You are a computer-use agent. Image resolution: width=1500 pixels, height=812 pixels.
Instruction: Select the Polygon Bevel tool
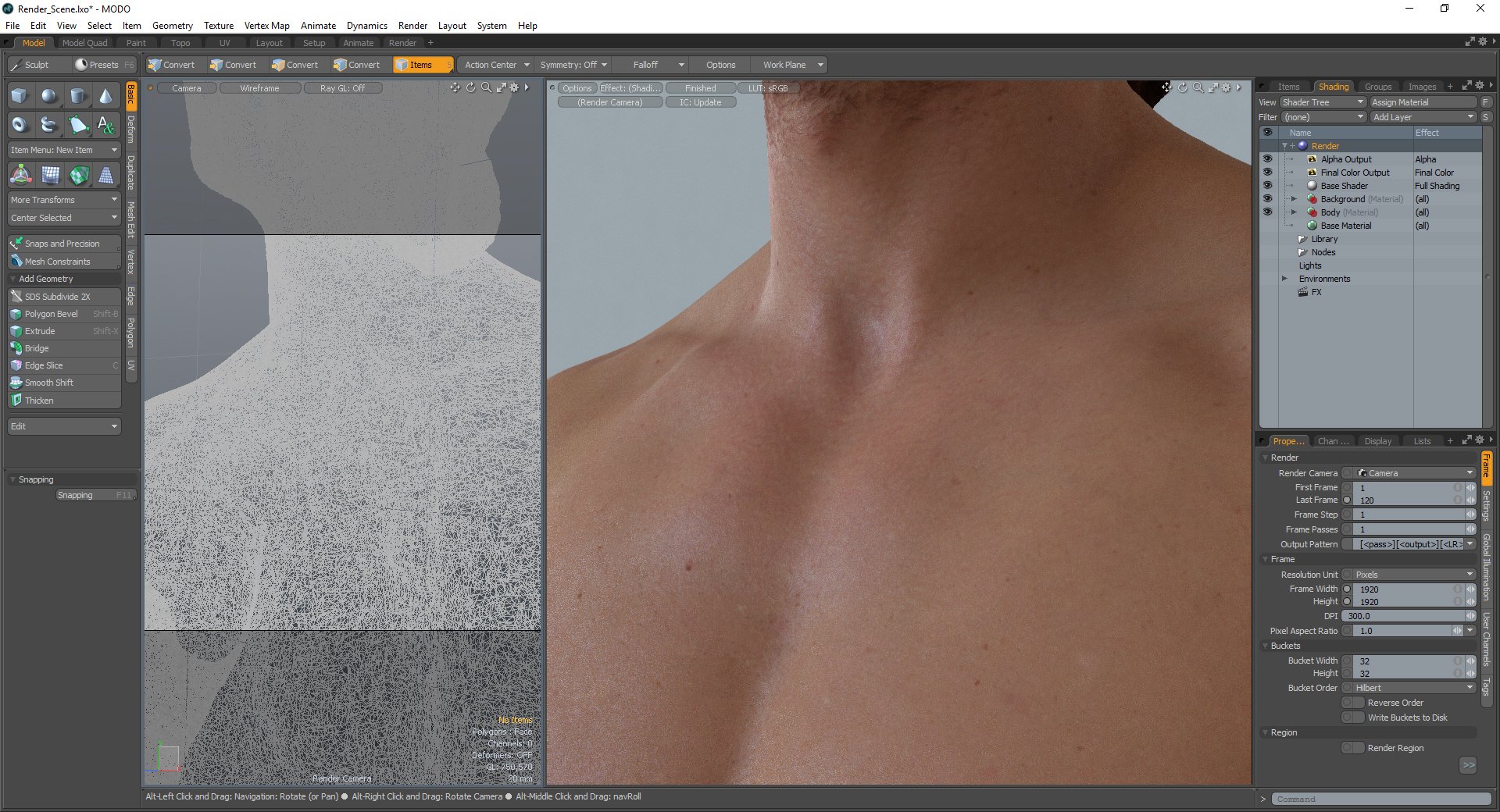click(55, 314)
